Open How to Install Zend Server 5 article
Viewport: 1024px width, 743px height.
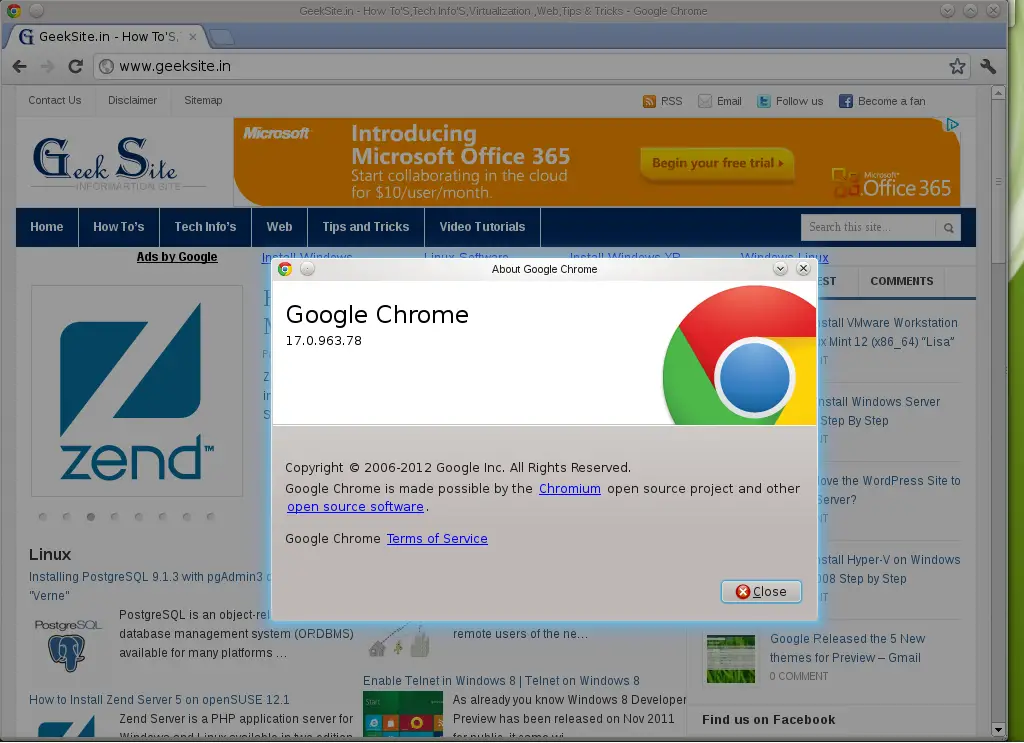tap(159, 700)
